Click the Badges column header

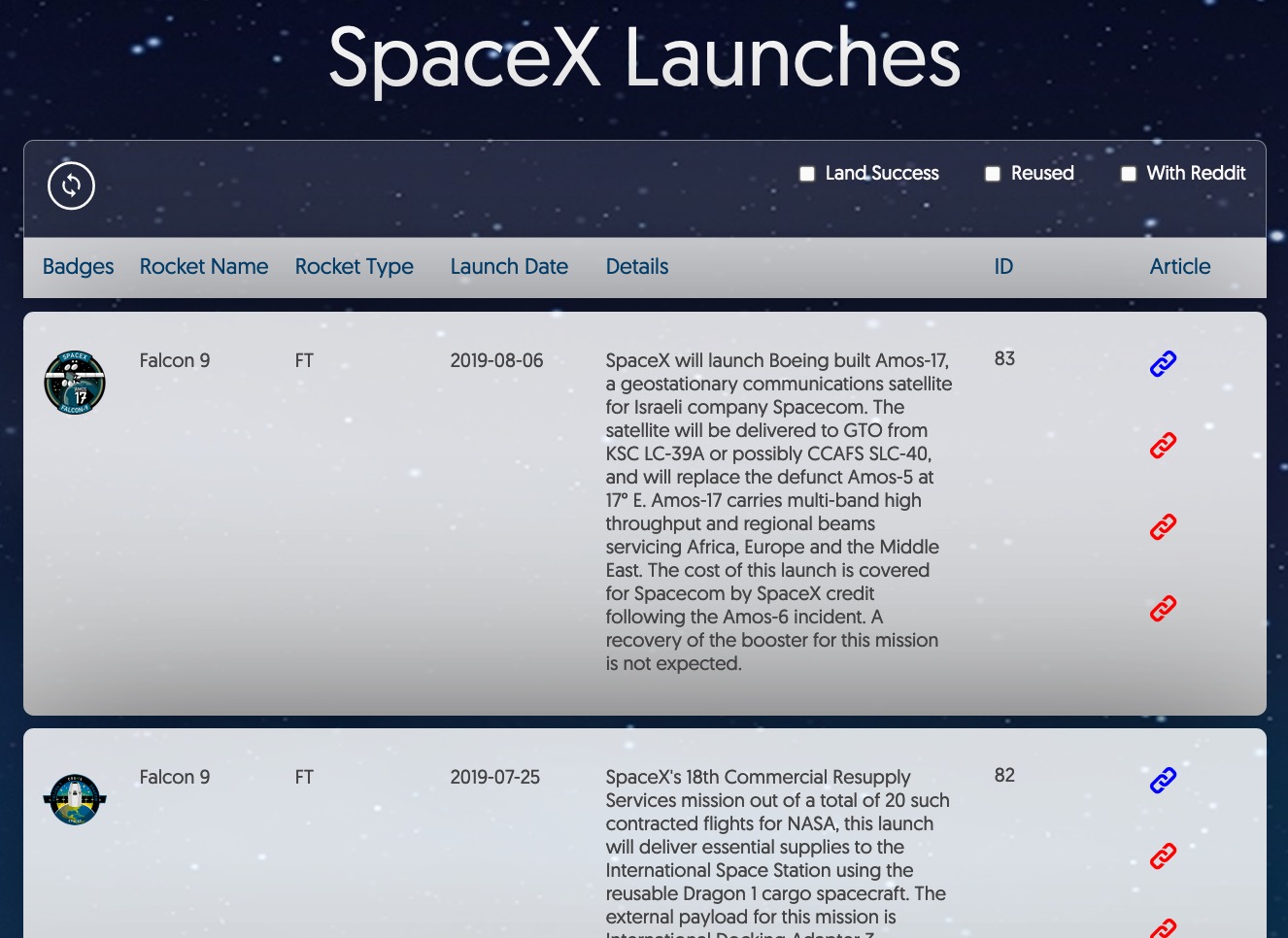[78, 266]
